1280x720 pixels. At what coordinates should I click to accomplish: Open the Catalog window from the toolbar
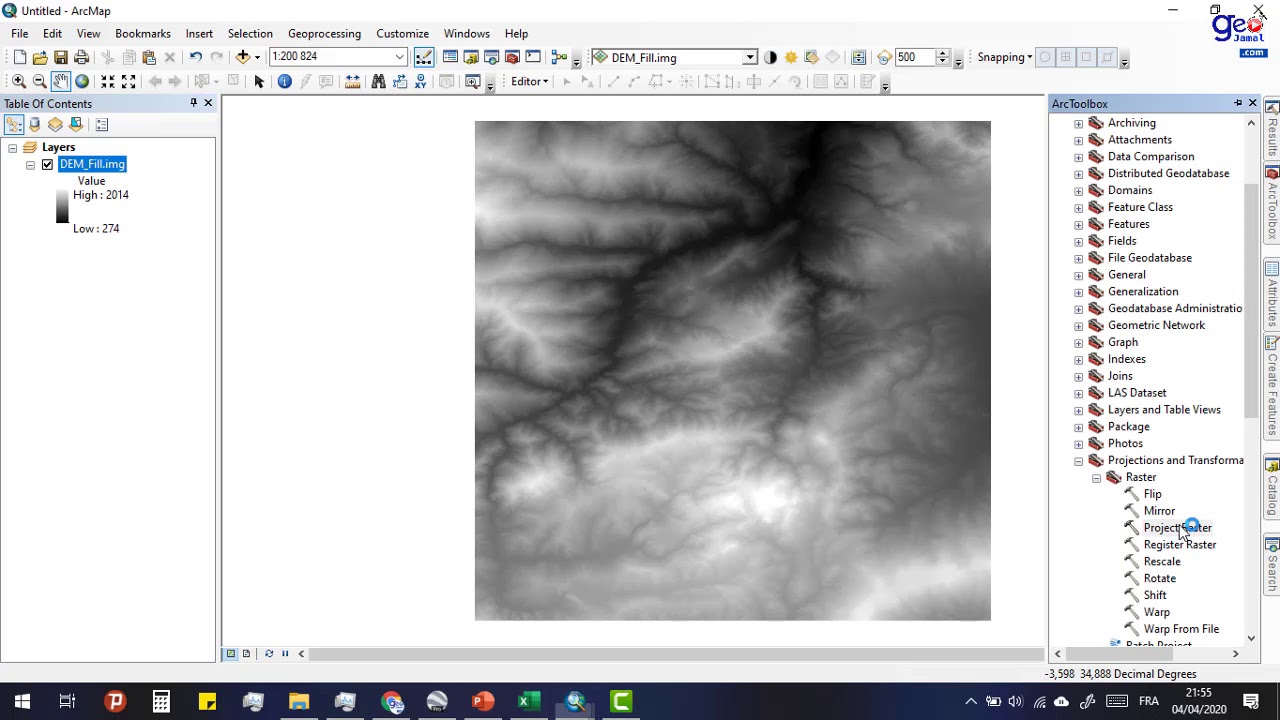[x=471, y=57]
